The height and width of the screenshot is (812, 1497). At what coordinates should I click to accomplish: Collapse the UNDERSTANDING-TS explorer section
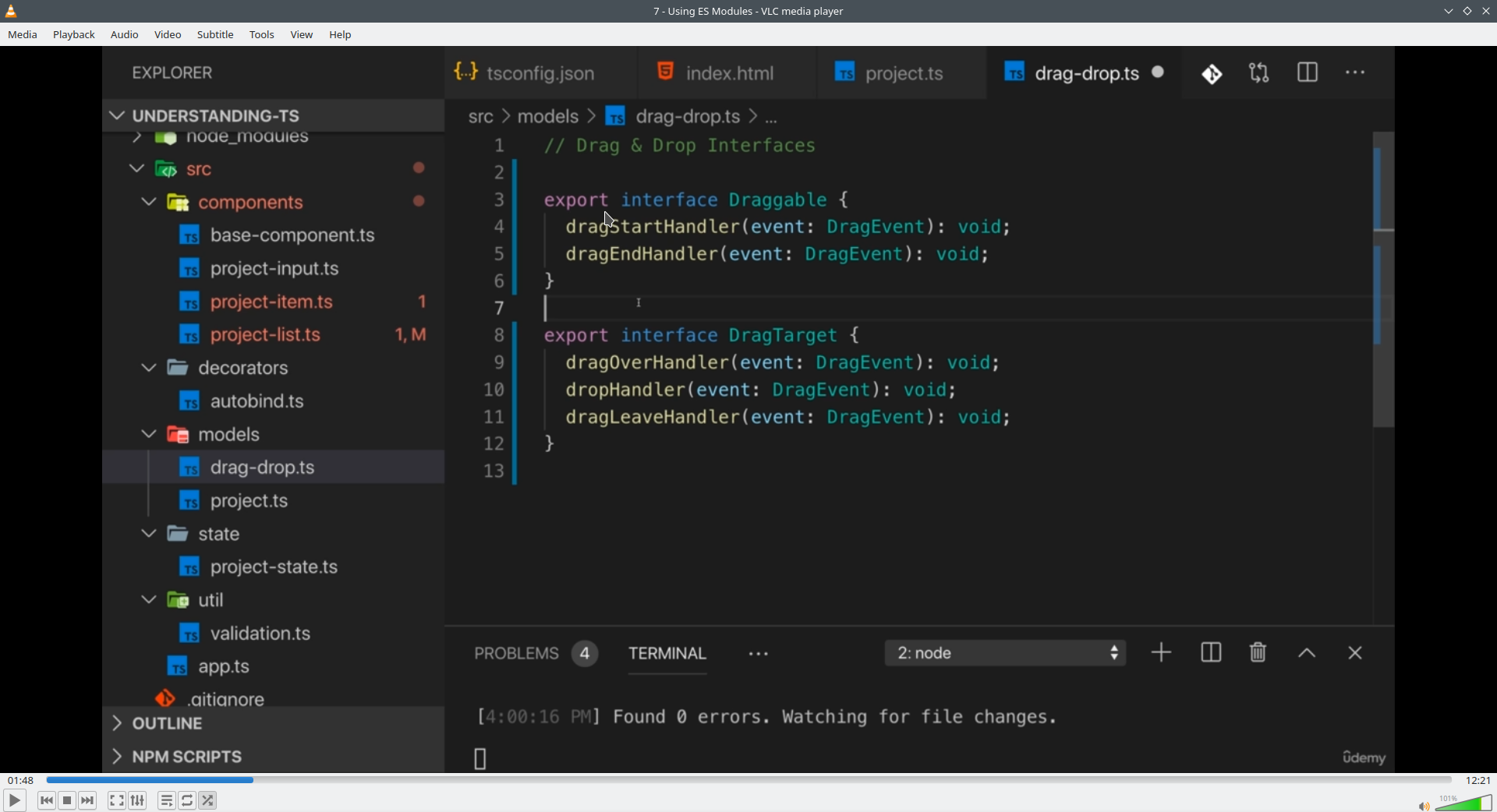(273, 115)
